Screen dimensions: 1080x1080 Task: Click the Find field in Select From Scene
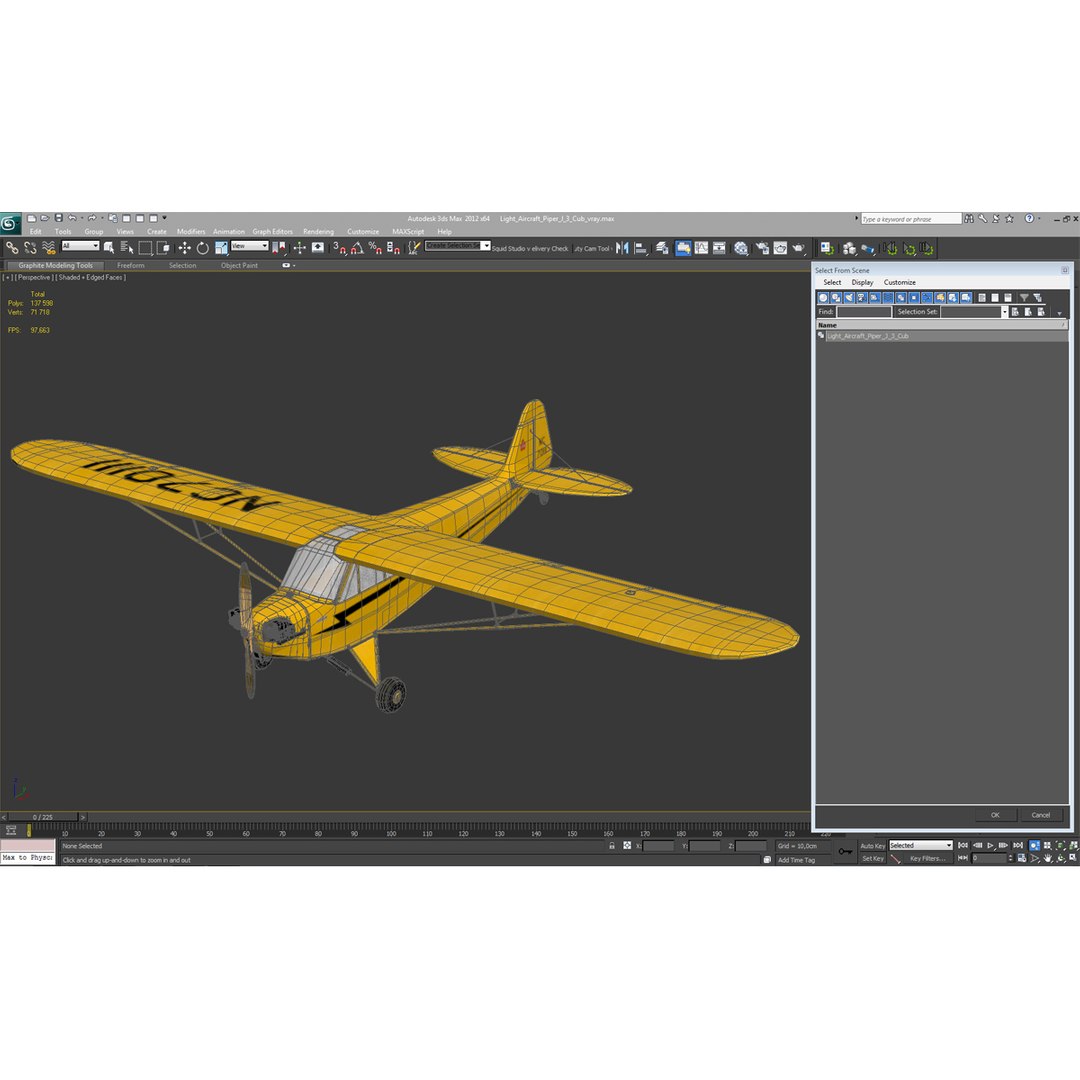pyautogui.click(x=864, y=312)
